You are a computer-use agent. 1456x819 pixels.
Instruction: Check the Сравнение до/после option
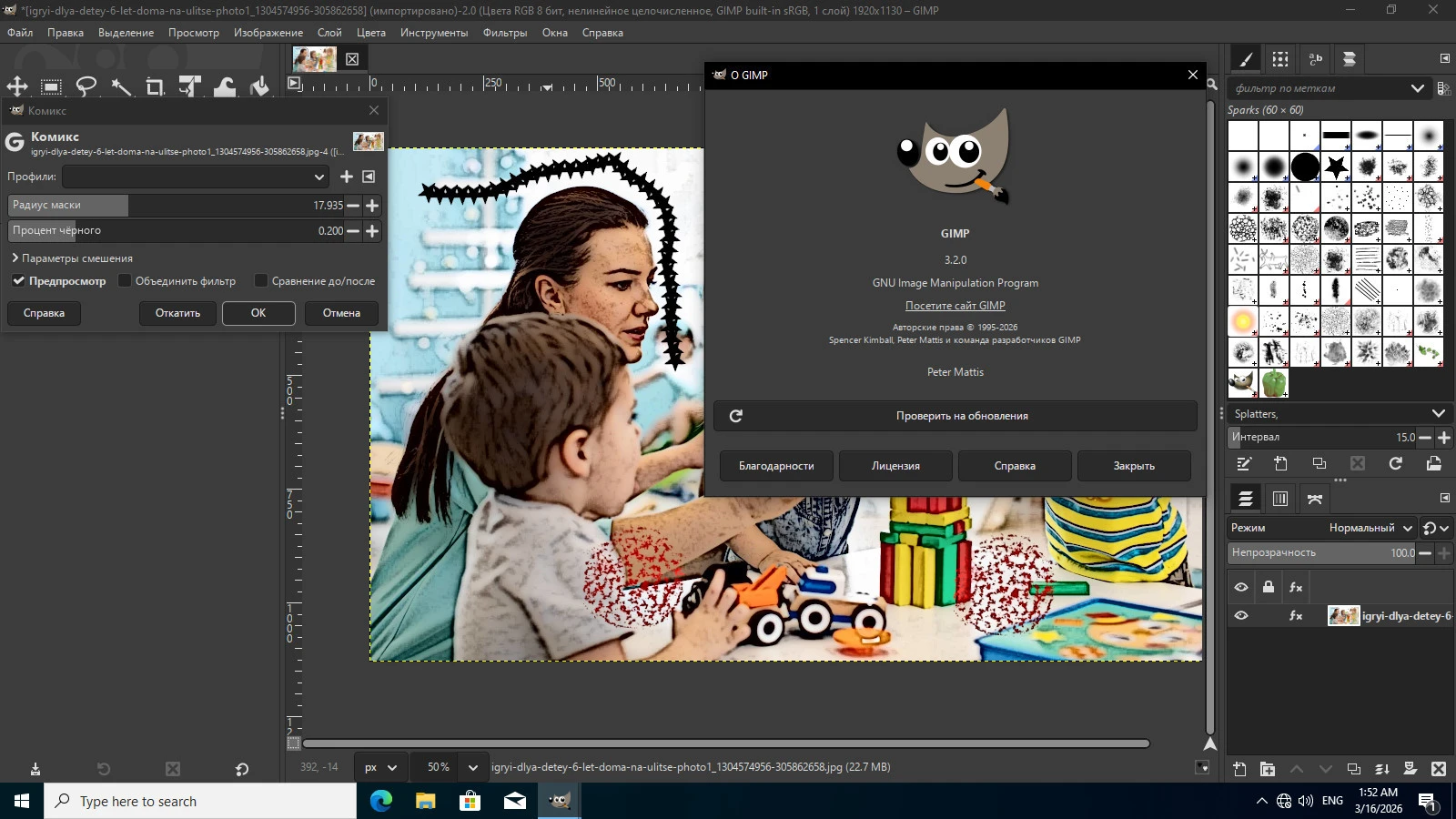coord(261,281)
